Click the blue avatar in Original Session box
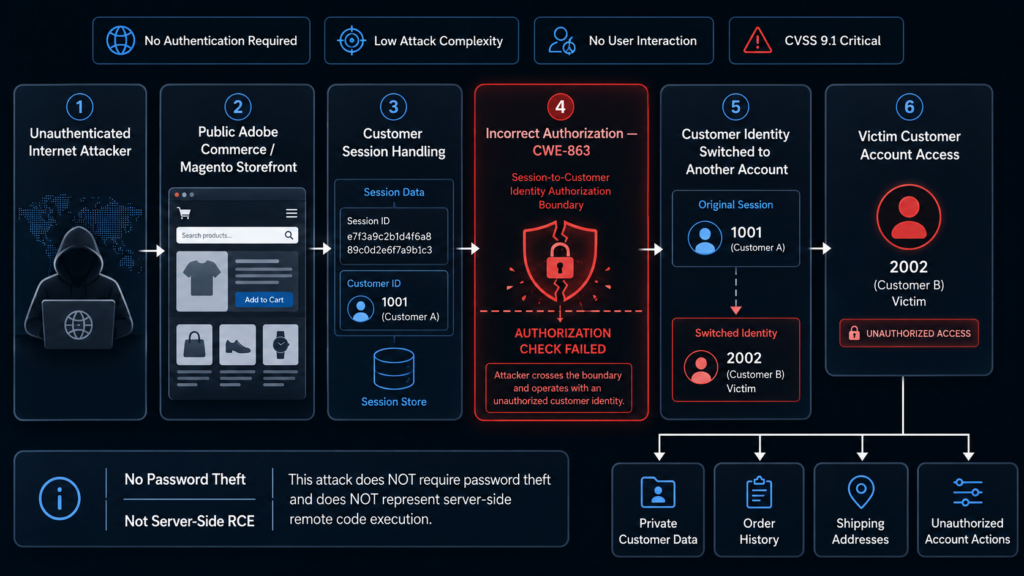 705,238
